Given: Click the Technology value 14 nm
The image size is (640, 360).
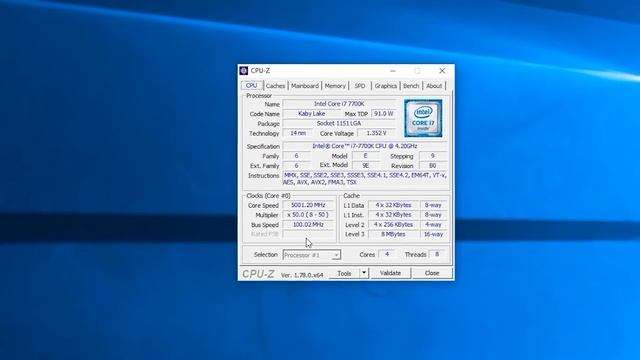Looking at the screenshot, I should click(x=298, y=133).
